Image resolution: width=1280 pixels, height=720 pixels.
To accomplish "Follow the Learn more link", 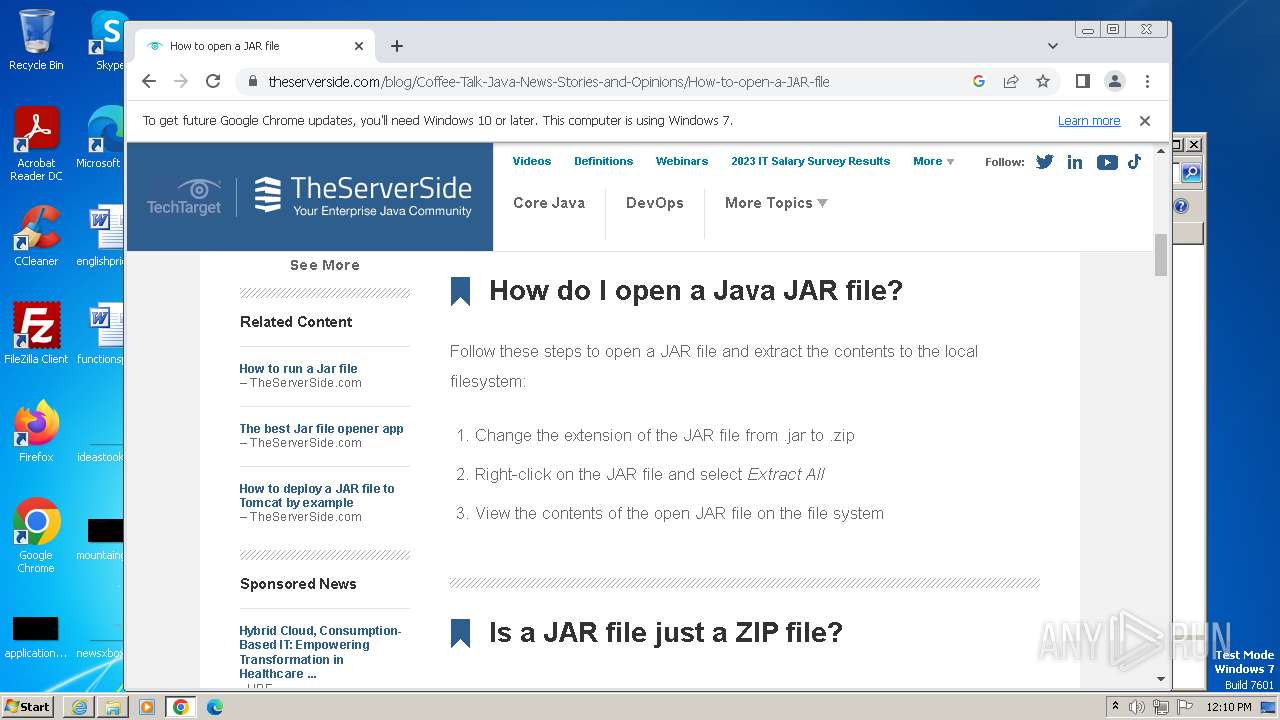I will tap(1089, 121).
